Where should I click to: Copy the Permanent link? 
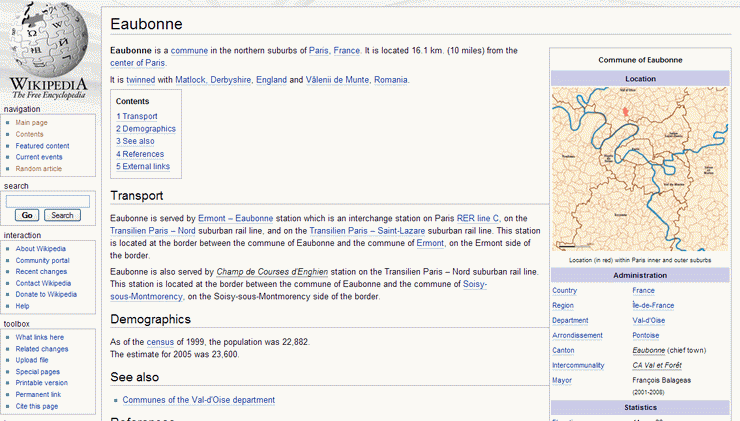tap(38, 395)
